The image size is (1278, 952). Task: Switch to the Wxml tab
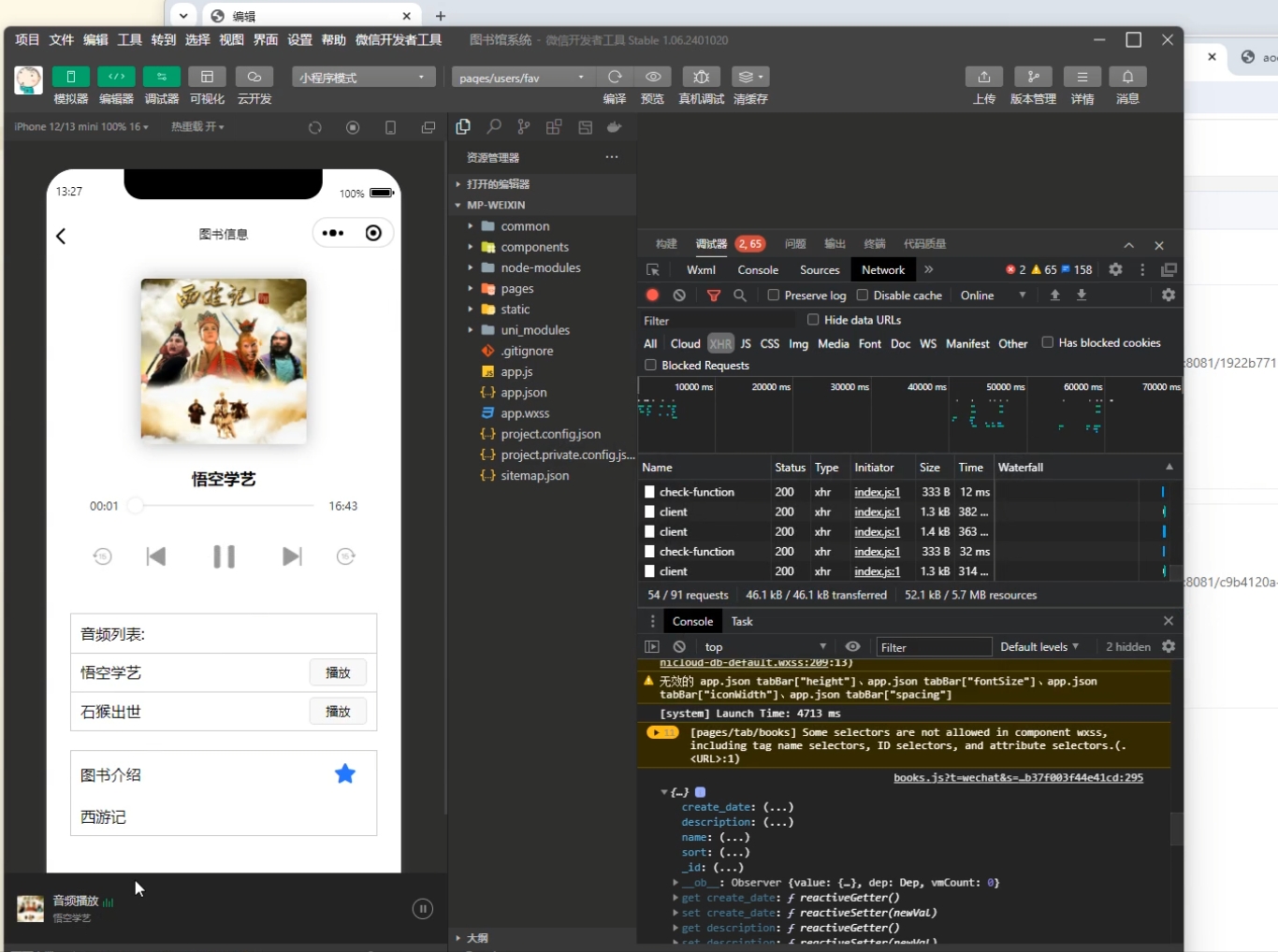[701, 269]
